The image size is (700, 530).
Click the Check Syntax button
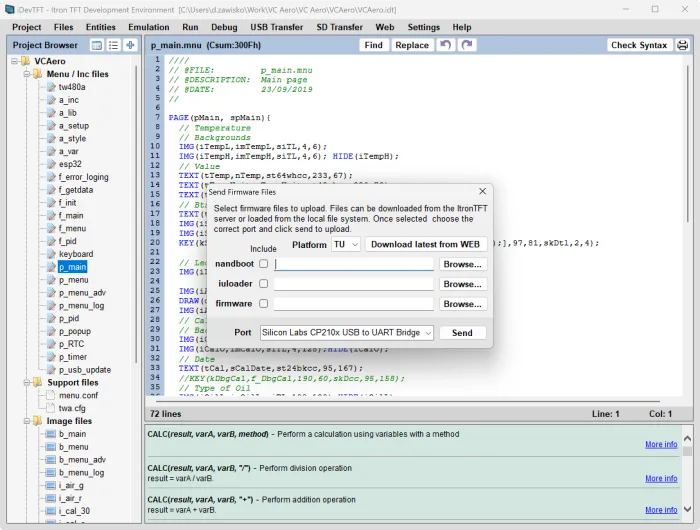point(639,45)
